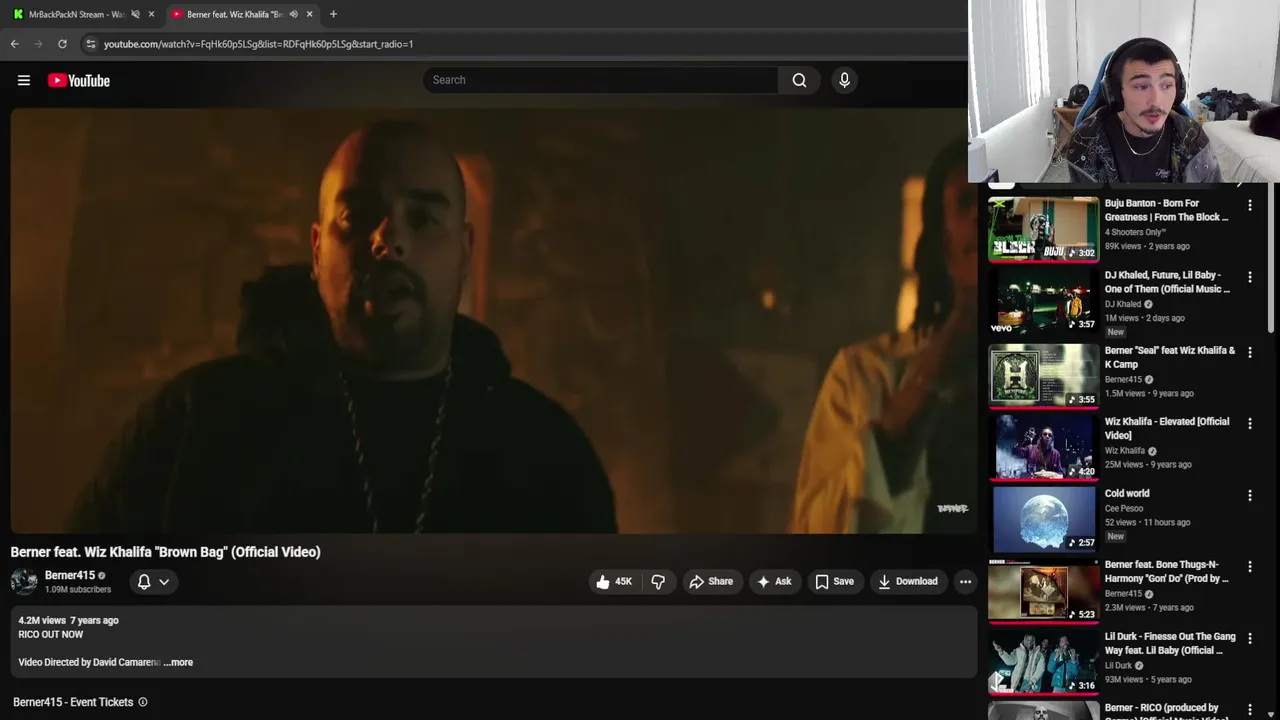The width and height of the screenshot is (1280, 720).
Task: Close the Berner feat. Wiz Khalifa tab
Action: click(x=309, y=14)
